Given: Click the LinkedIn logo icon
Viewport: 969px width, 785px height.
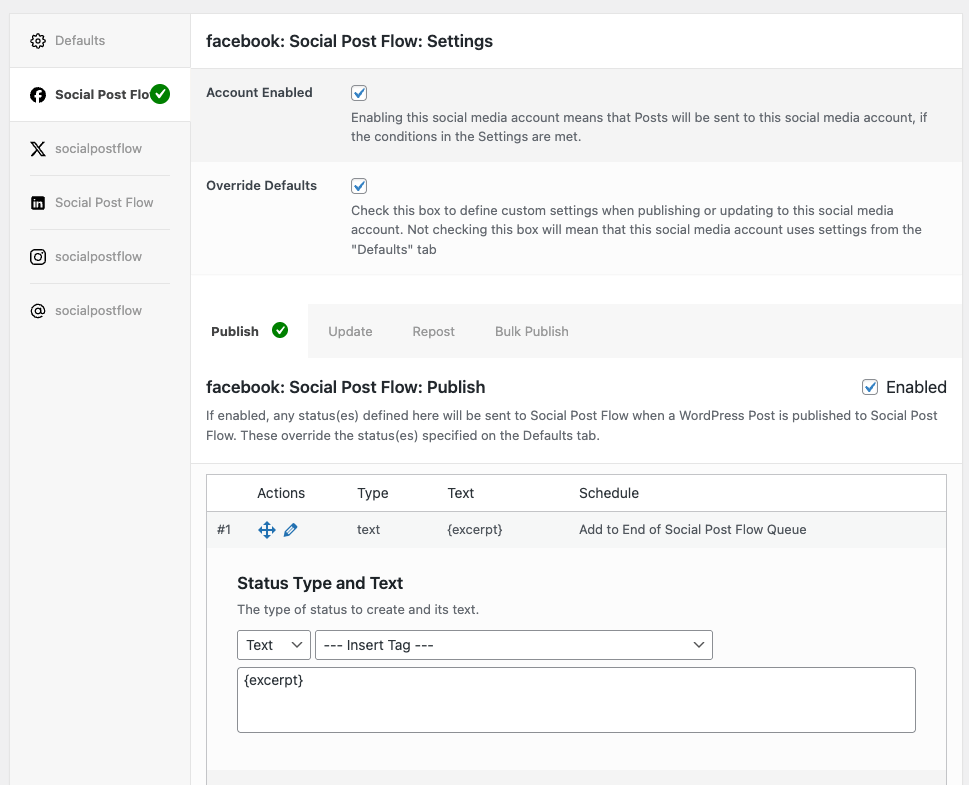Looking at the screenshot, I should point(38,203).
